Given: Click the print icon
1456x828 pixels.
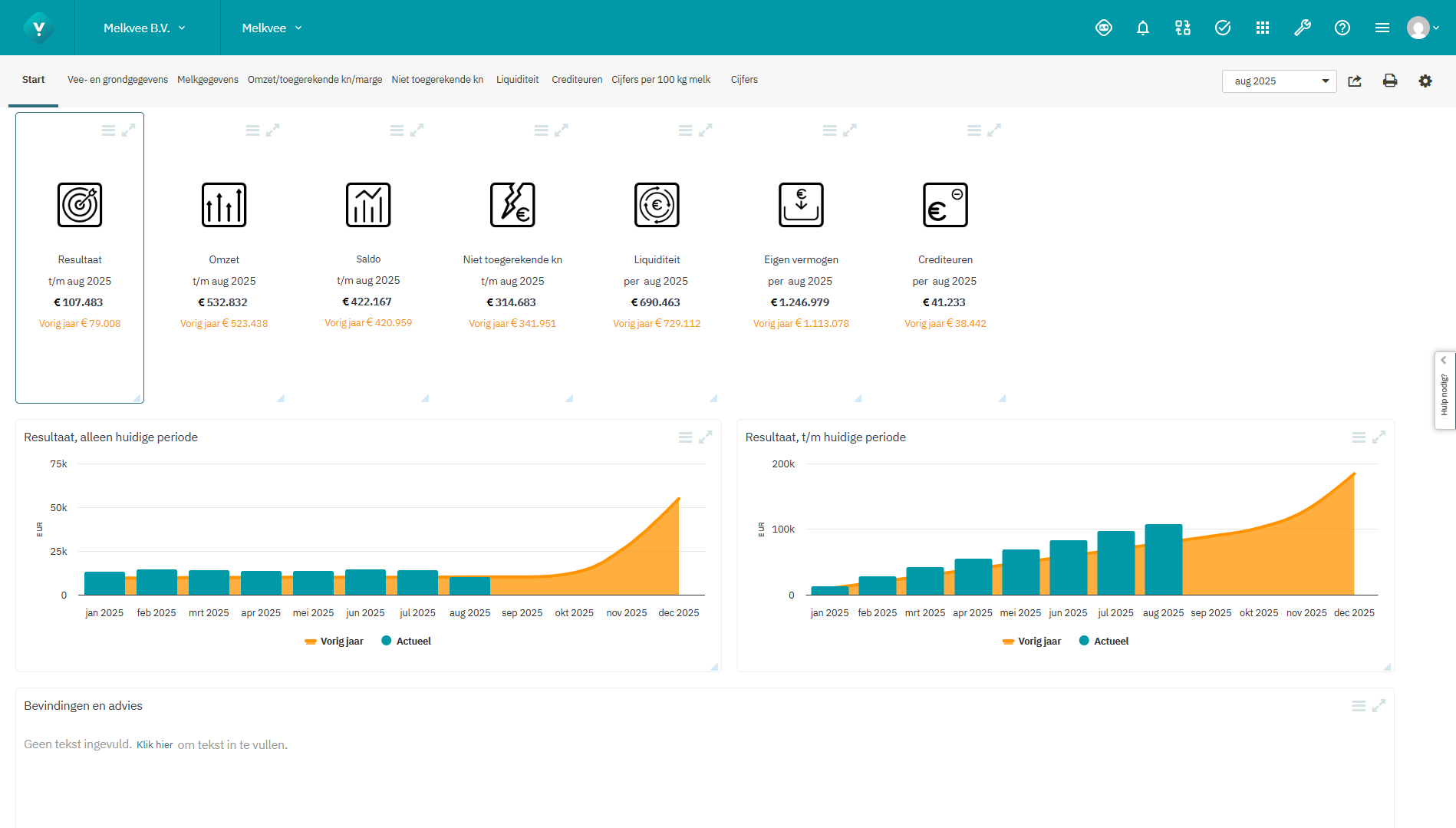Looking at the screenshot, I should click(1389, 81).
